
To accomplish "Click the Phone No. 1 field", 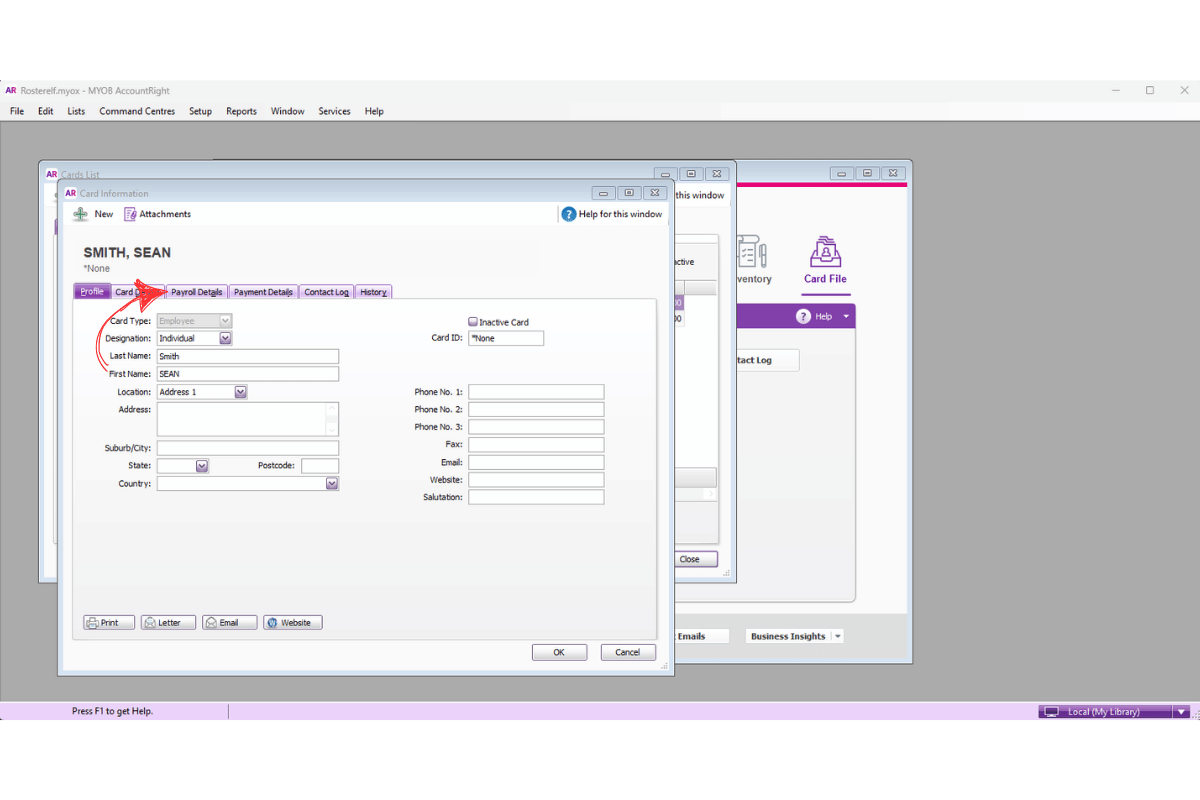I will click(x=536, y=392).
